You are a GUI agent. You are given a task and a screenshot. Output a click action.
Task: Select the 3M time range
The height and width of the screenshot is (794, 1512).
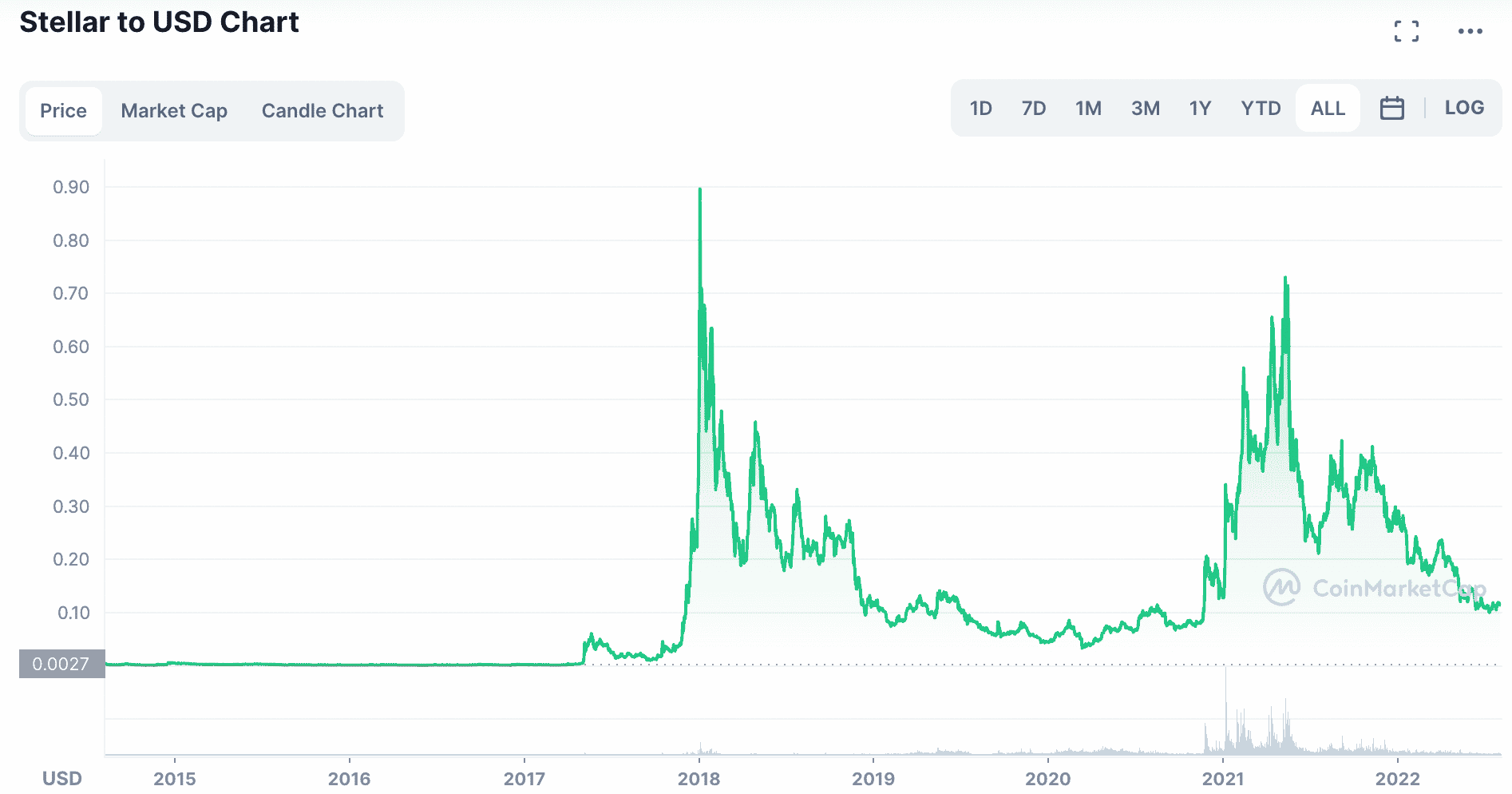click(x=1146, y=109)
